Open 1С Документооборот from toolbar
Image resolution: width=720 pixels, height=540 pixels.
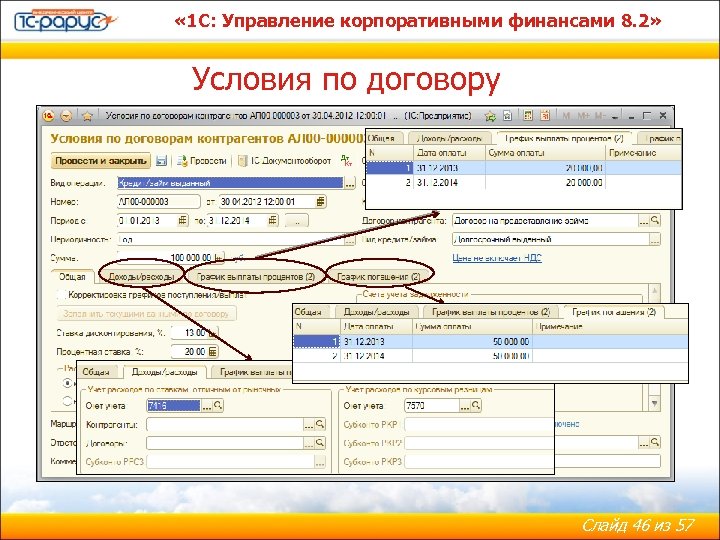click(285, 161)
